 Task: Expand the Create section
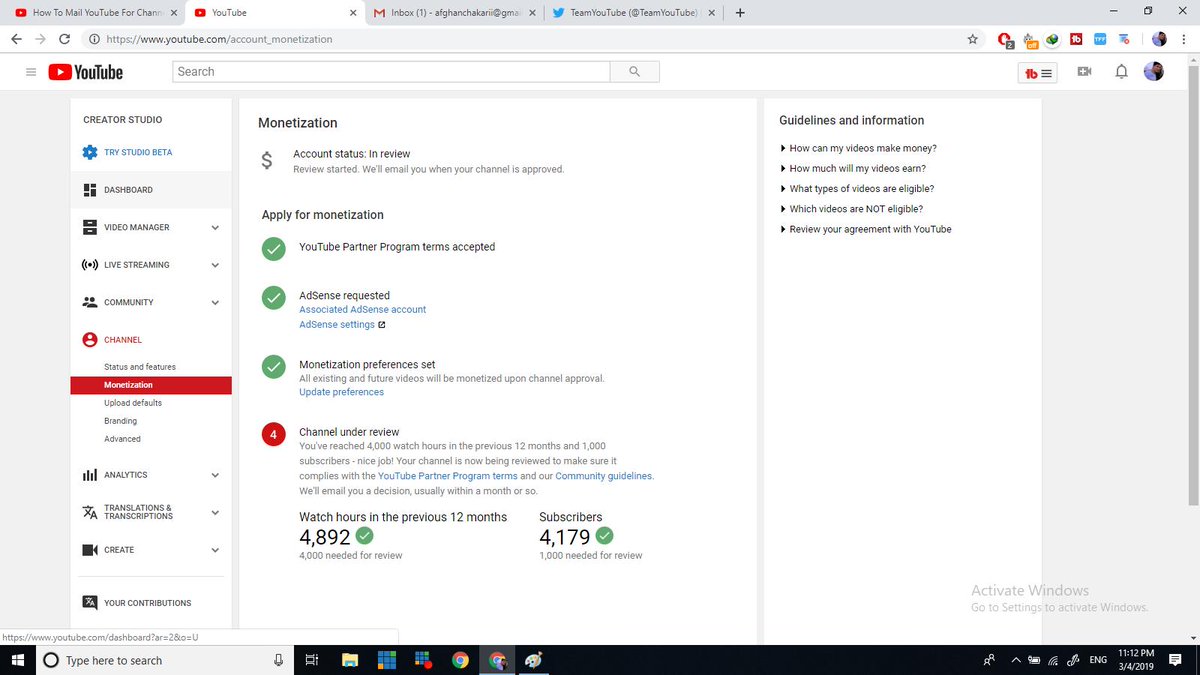pyautogui.click(x=215, y=550)
